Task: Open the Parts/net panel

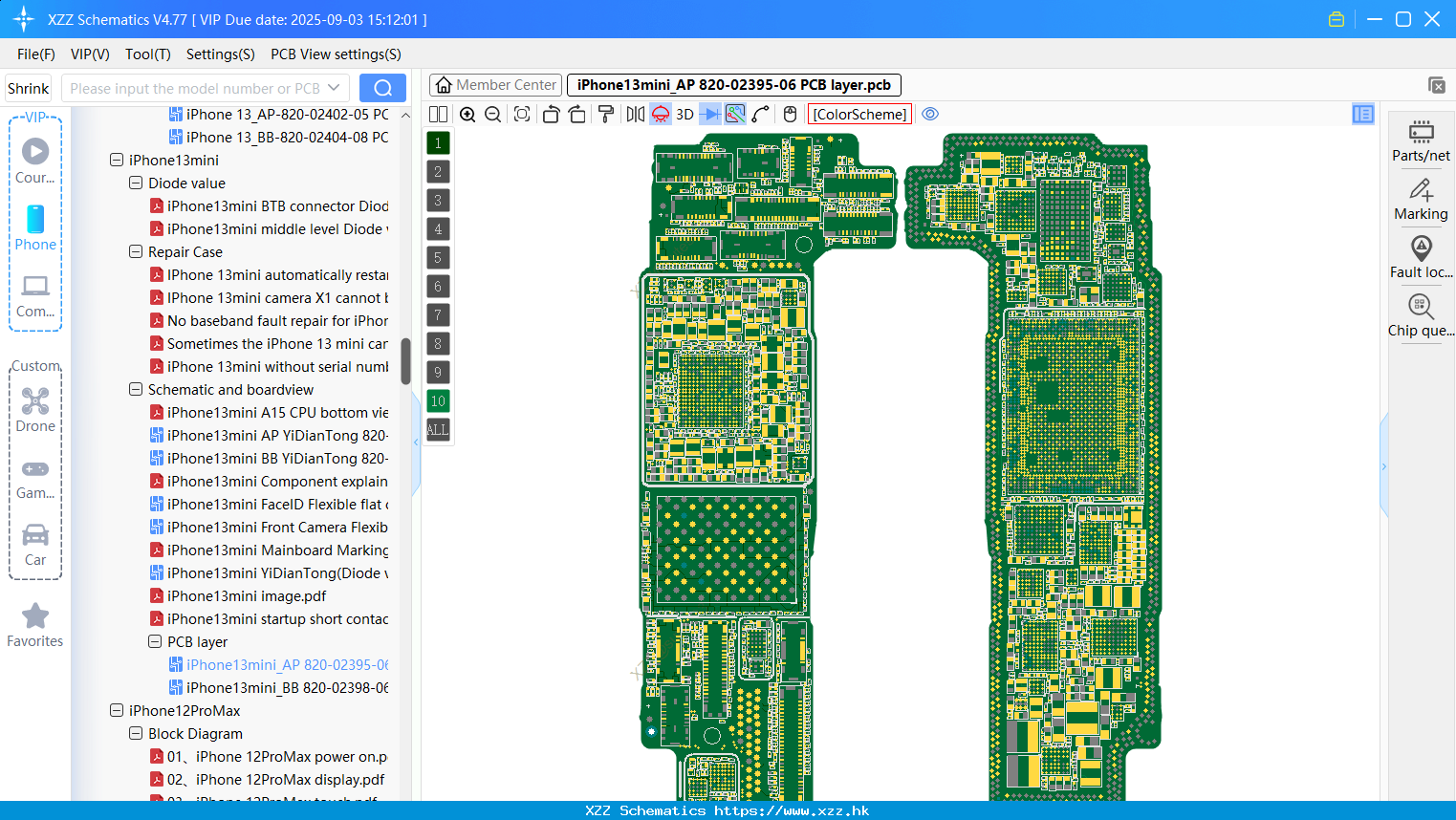Action: point(1421,140)
